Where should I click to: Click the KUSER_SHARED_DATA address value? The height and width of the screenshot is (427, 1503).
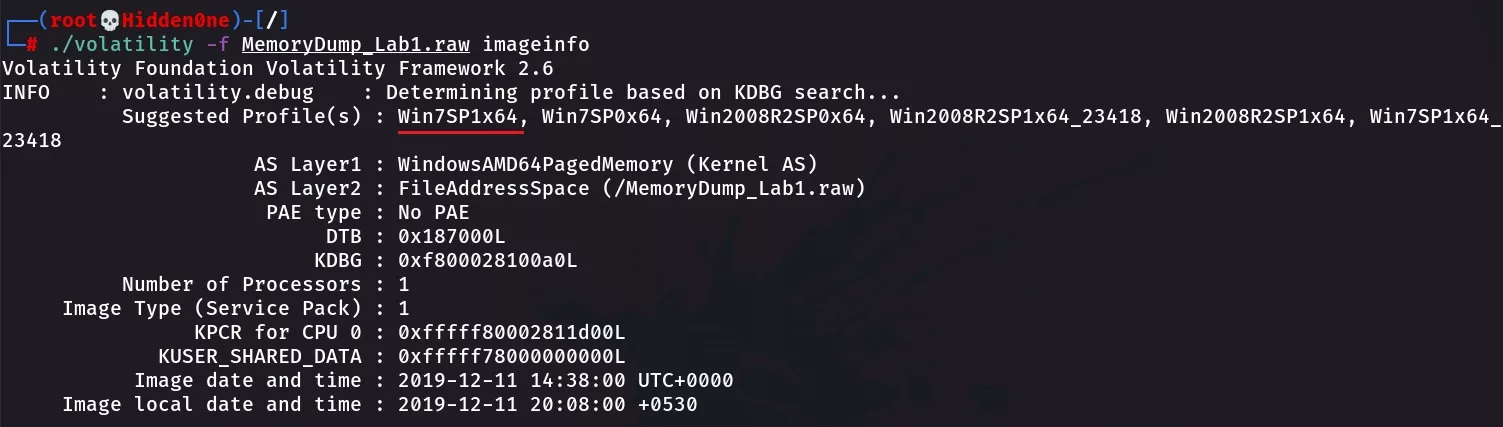(512, 357)
